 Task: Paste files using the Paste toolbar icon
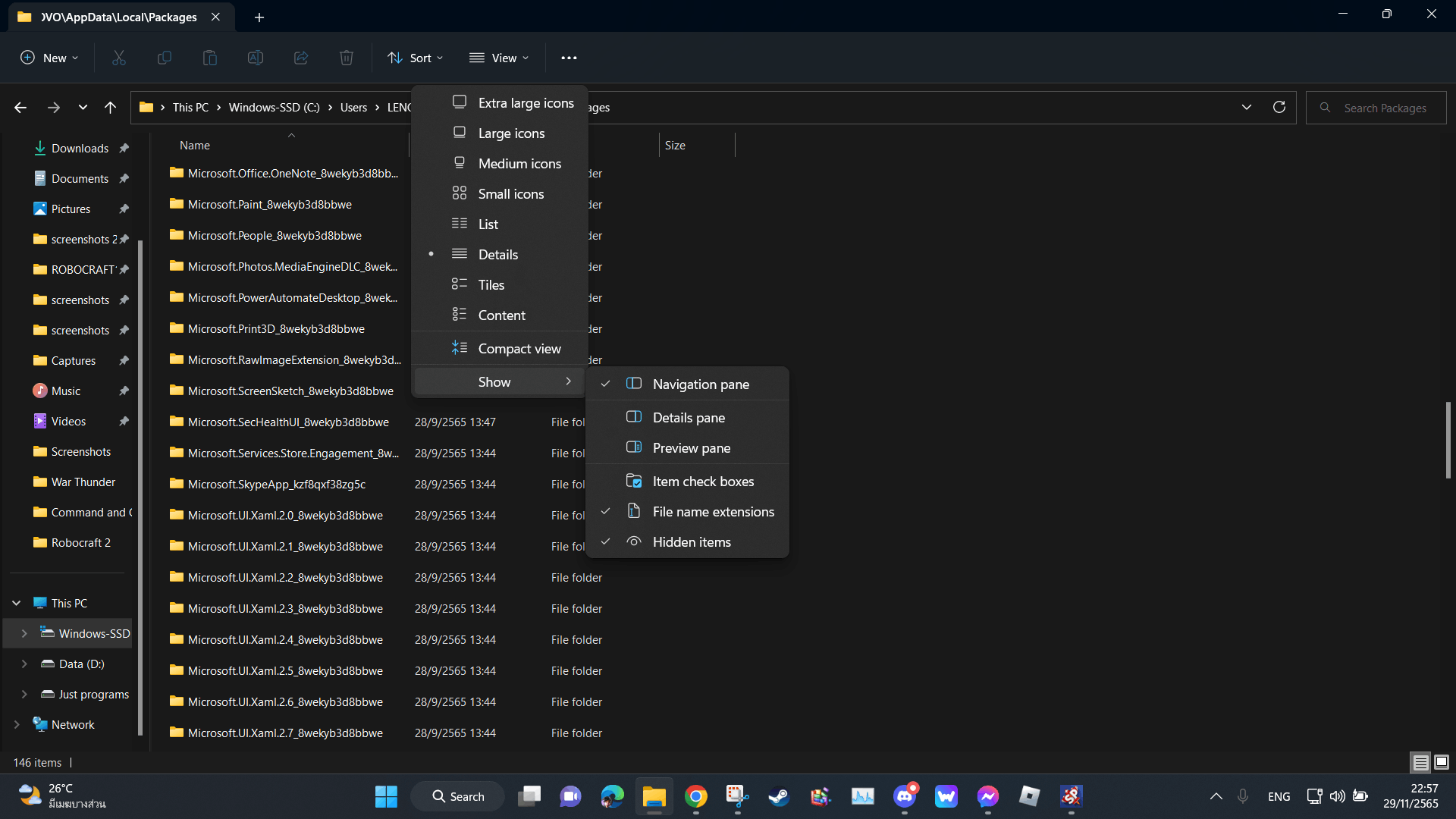(209, 57)
